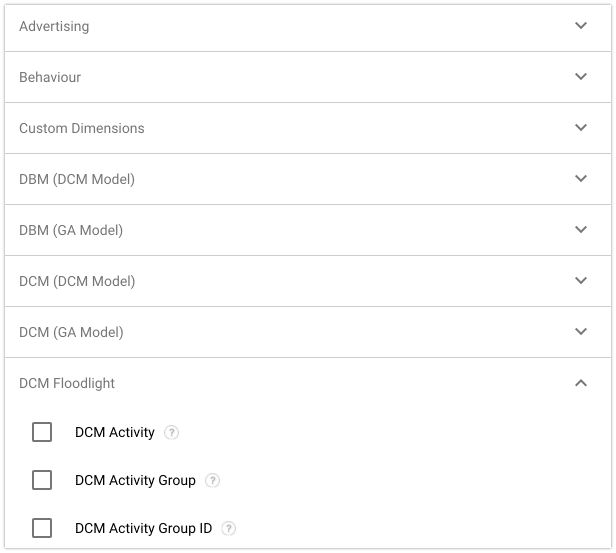Open DBM (DCM Model) chevron arrow
The image size is (616, 553).
coord(581,179)
